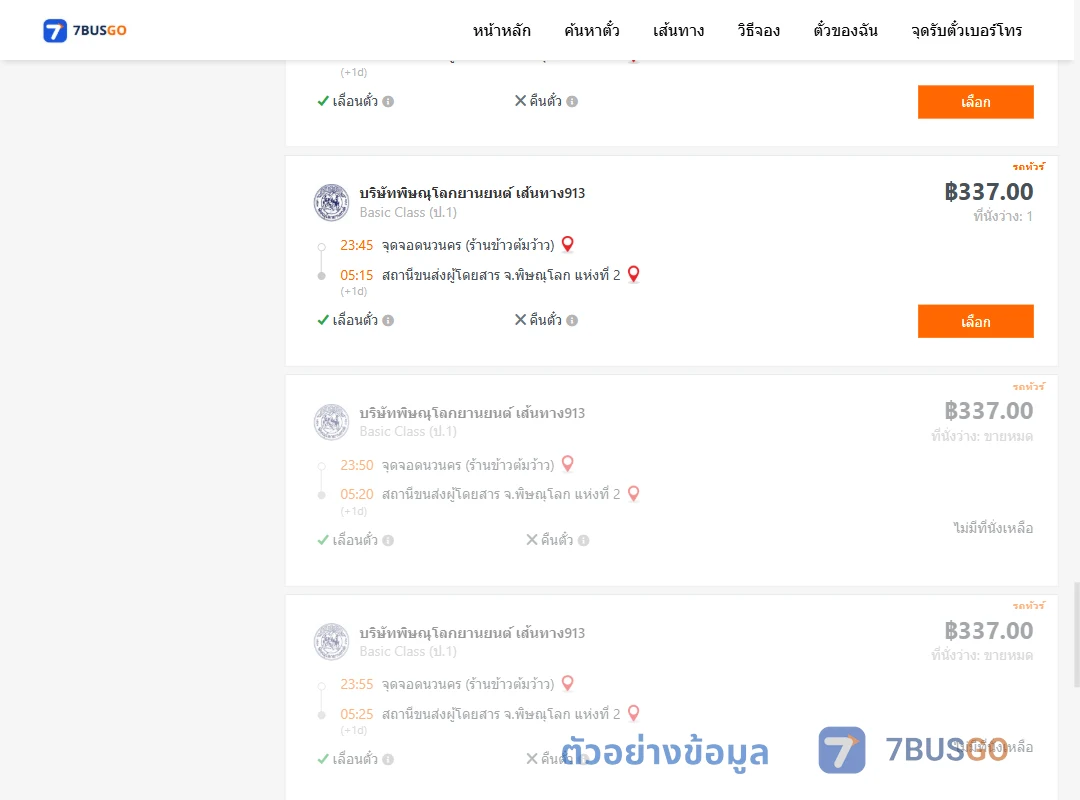The width and height of the screenshot is (1080, 800).
Task: Open the ตั๋วของฉัน menu item
Action: point(845,30)
